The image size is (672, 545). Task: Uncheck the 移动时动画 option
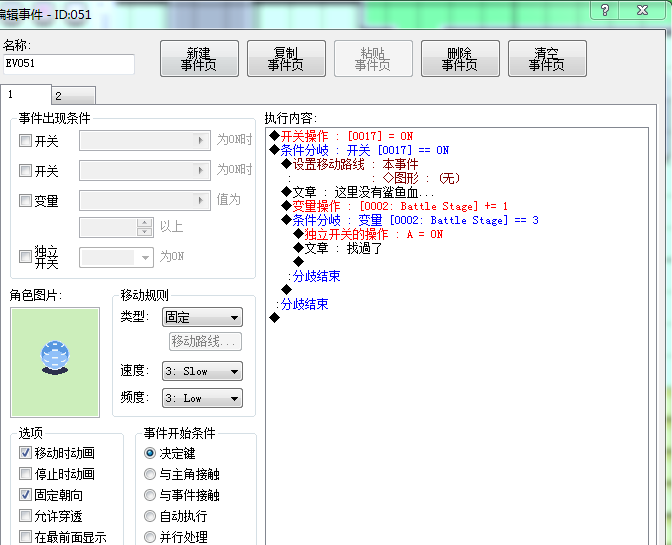pos(25,452)
